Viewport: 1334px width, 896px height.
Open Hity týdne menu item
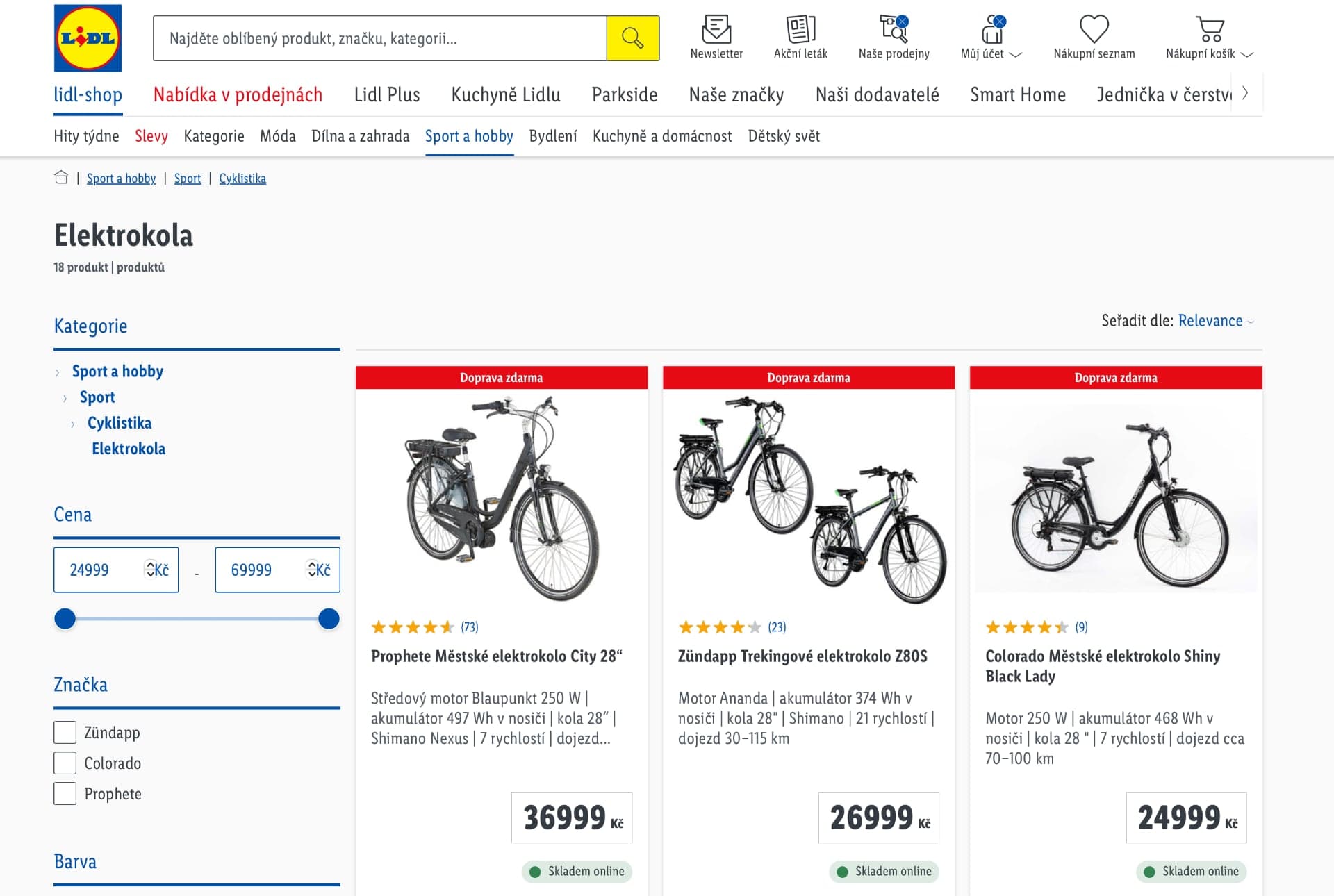coord(86,136)
